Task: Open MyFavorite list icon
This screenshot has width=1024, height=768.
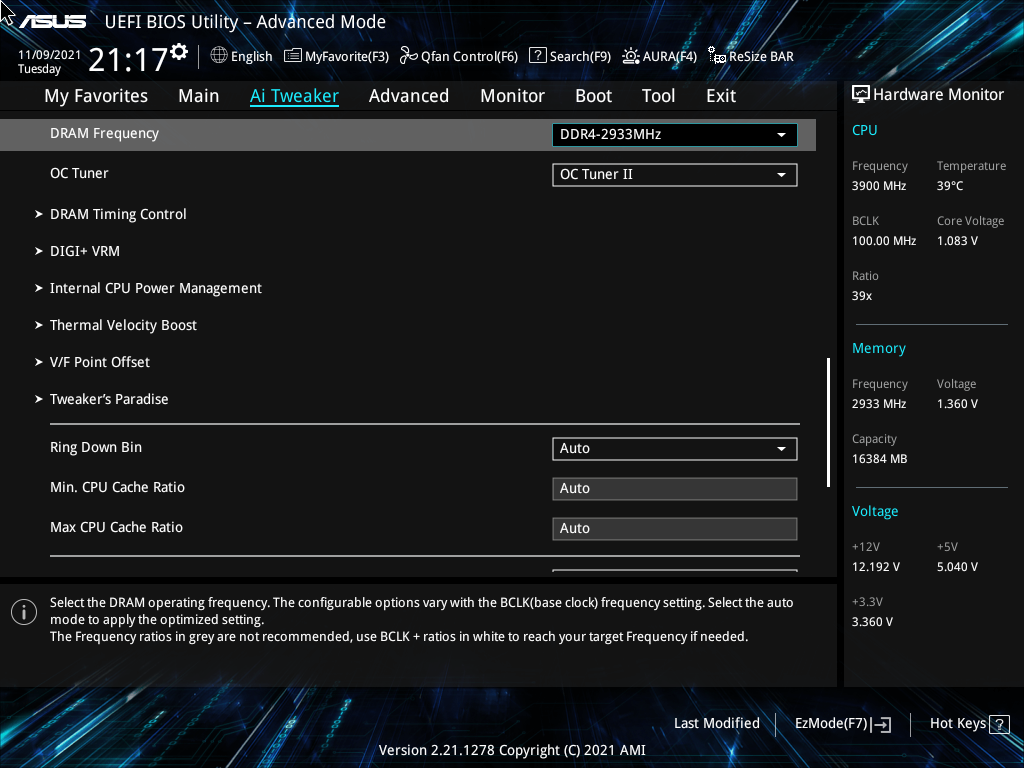Action: (293, 56)
